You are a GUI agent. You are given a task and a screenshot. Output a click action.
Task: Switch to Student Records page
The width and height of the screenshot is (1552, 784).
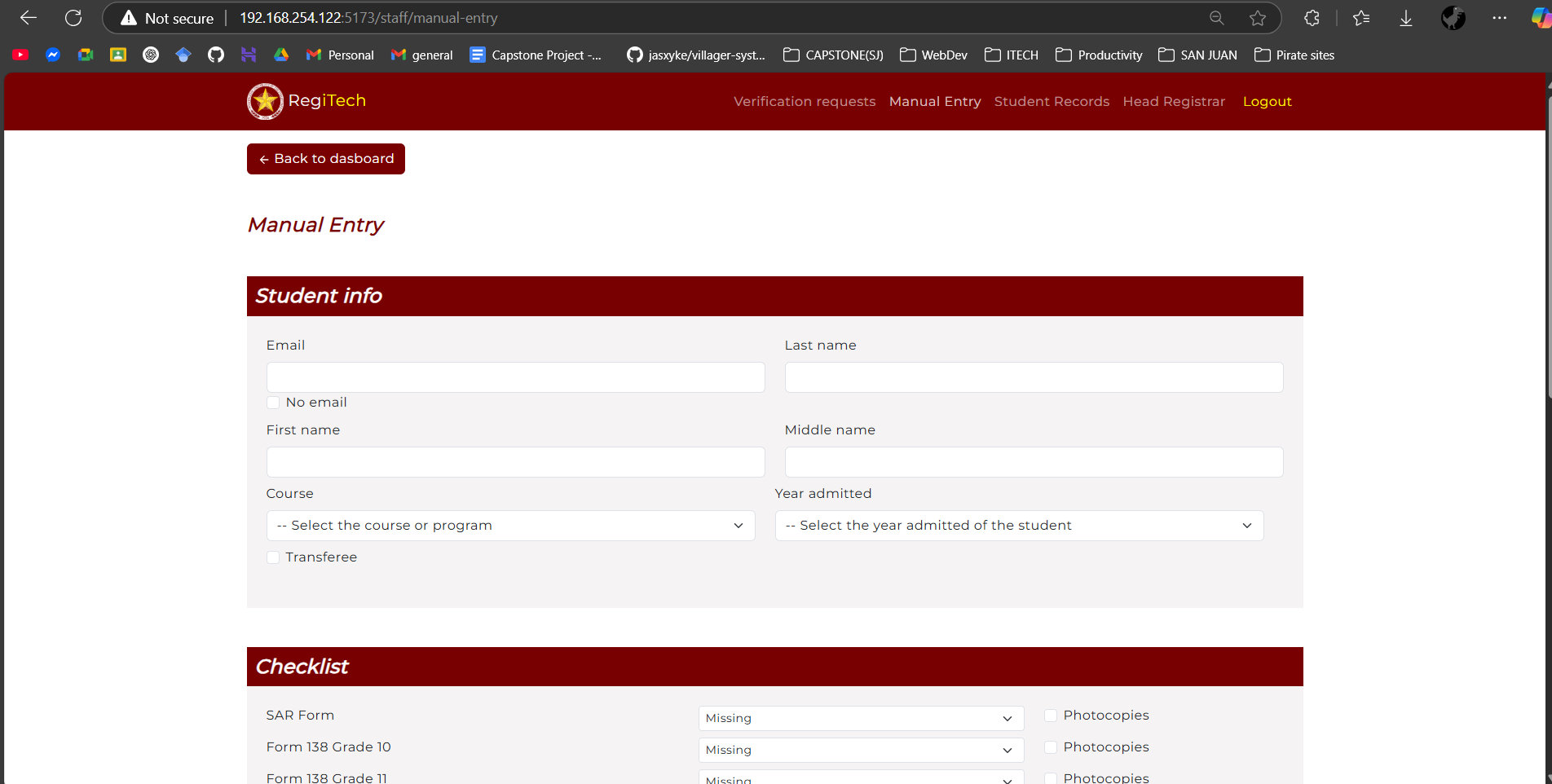point(1052,101)
